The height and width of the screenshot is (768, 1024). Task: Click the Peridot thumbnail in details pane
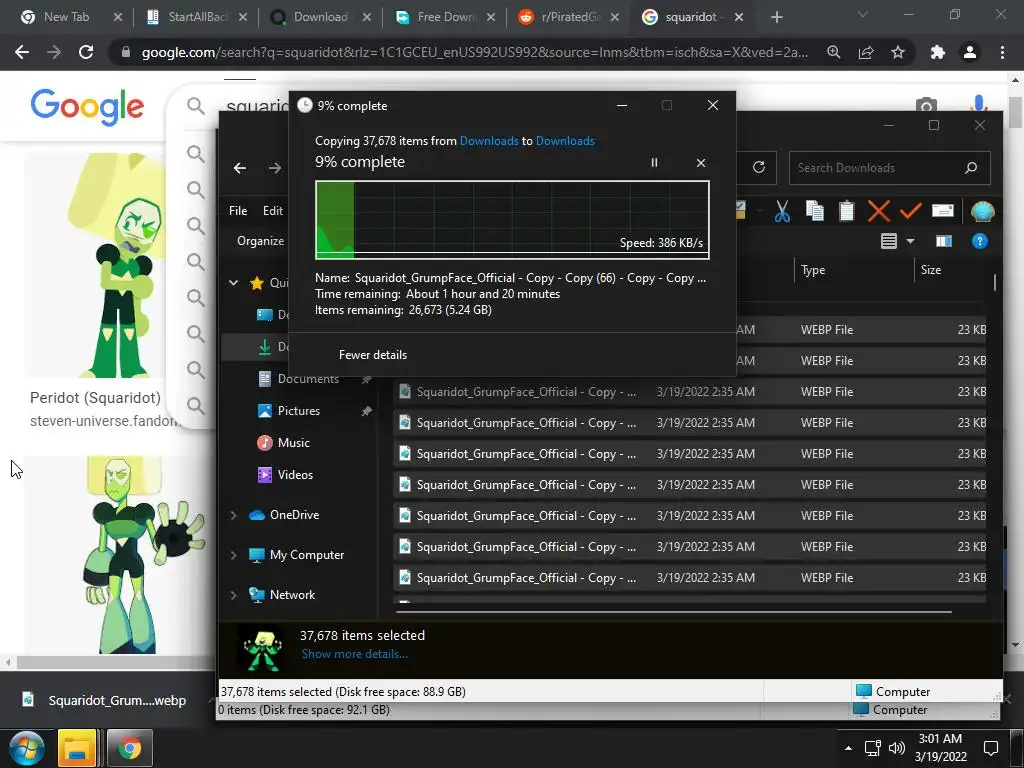click(262, 650)
